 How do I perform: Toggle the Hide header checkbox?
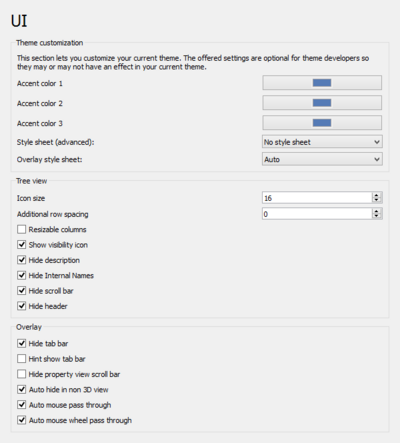(x=22, y=306)
